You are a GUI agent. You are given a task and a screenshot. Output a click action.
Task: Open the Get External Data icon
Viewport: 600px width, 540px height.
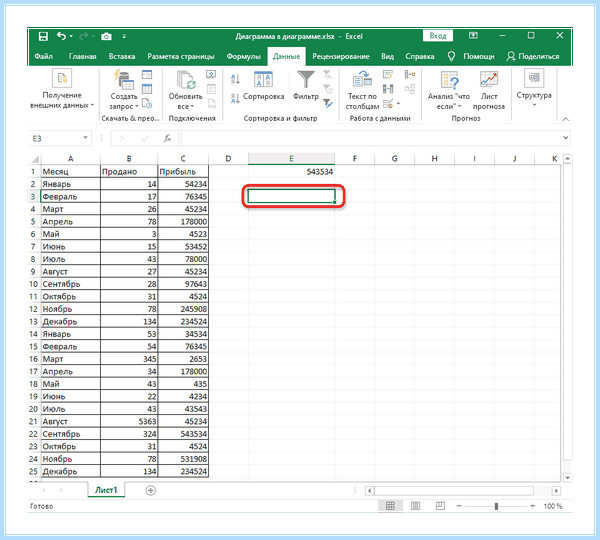[62, 78]
